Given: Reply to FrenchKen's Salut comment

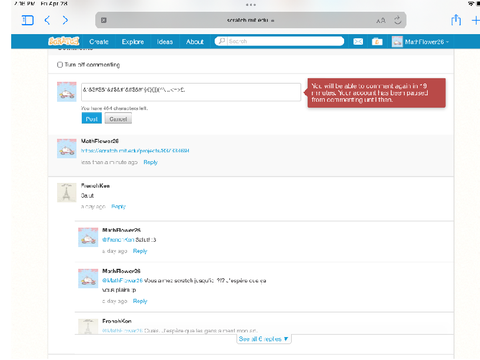Looking at the screenshot, I should pyautogui.click(x=118, y=206).
